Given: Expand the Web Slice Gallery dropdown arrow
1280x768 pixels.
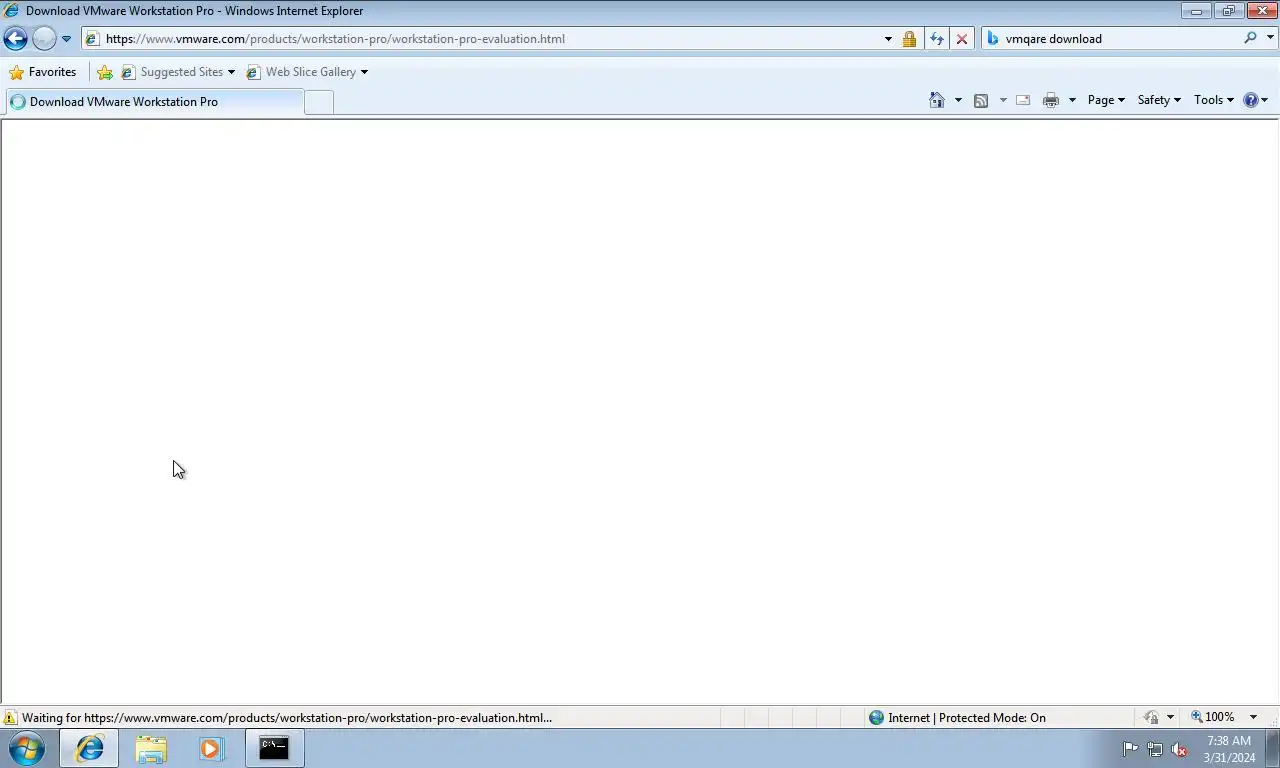Looking at the screenshot, I should pyautogui.click(x=364, y=72).
